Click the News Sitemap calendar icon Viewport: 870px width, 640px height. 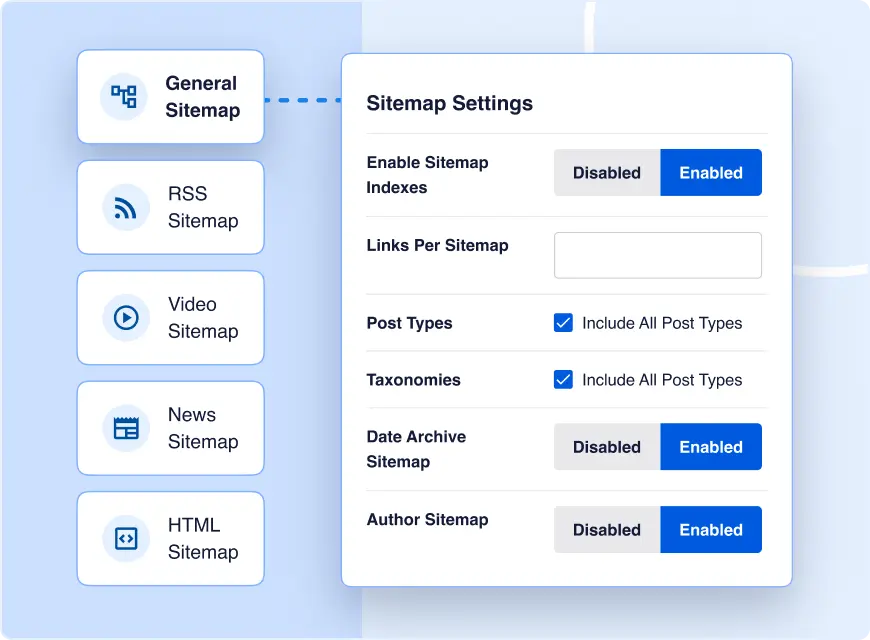[x=124, y=428]
